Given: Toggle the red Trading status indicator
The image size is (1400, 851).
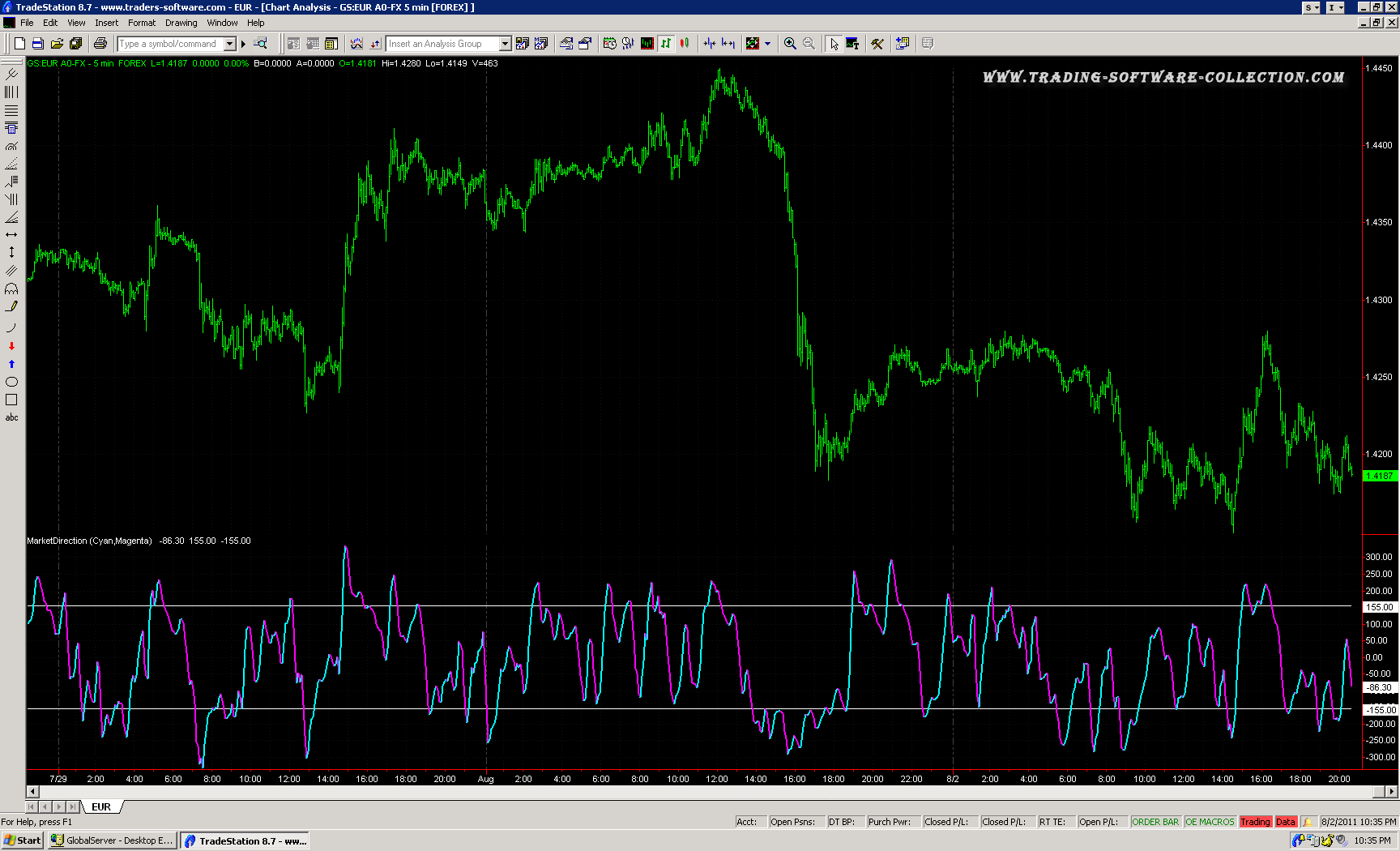Looking at the screenshot, I should (x=1255, y=822).
